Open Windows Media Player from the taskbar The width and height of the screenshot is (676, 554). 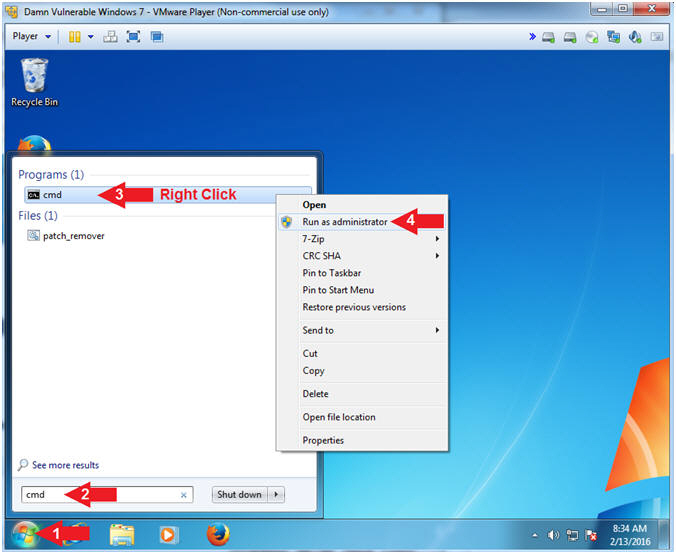[167, 535]
